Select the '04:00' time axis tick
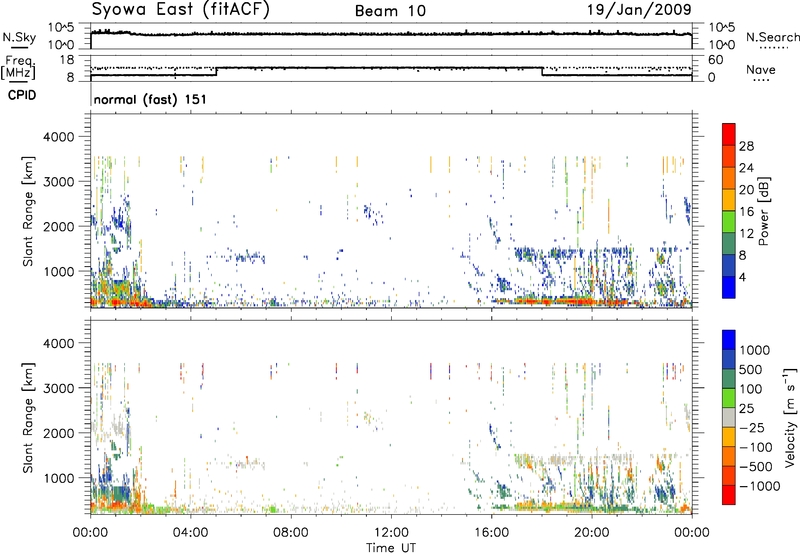This screenshot has height=554, width=800. tap(191, 533)
